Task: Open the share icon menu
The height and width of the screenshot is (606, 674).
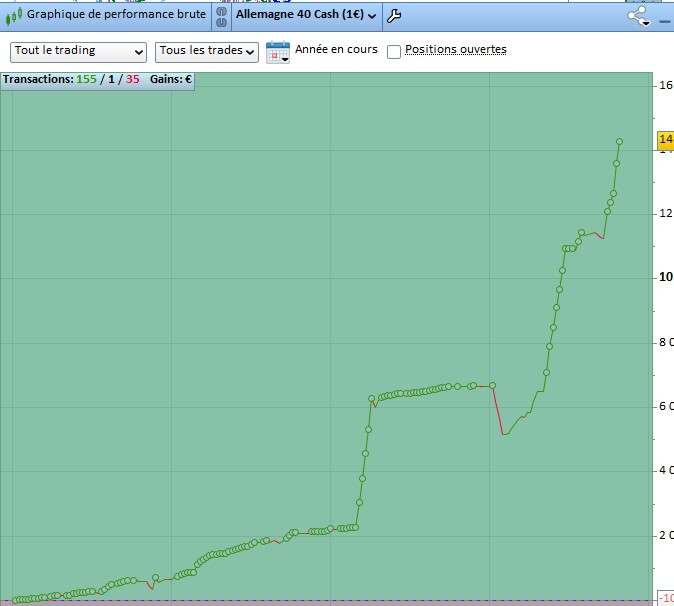Action: (638, 16)
